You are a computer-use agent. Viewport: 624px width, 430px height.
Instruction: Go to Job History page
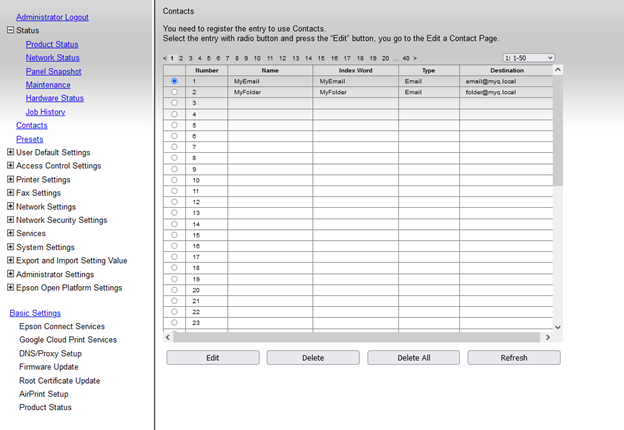tap(45, 112)
